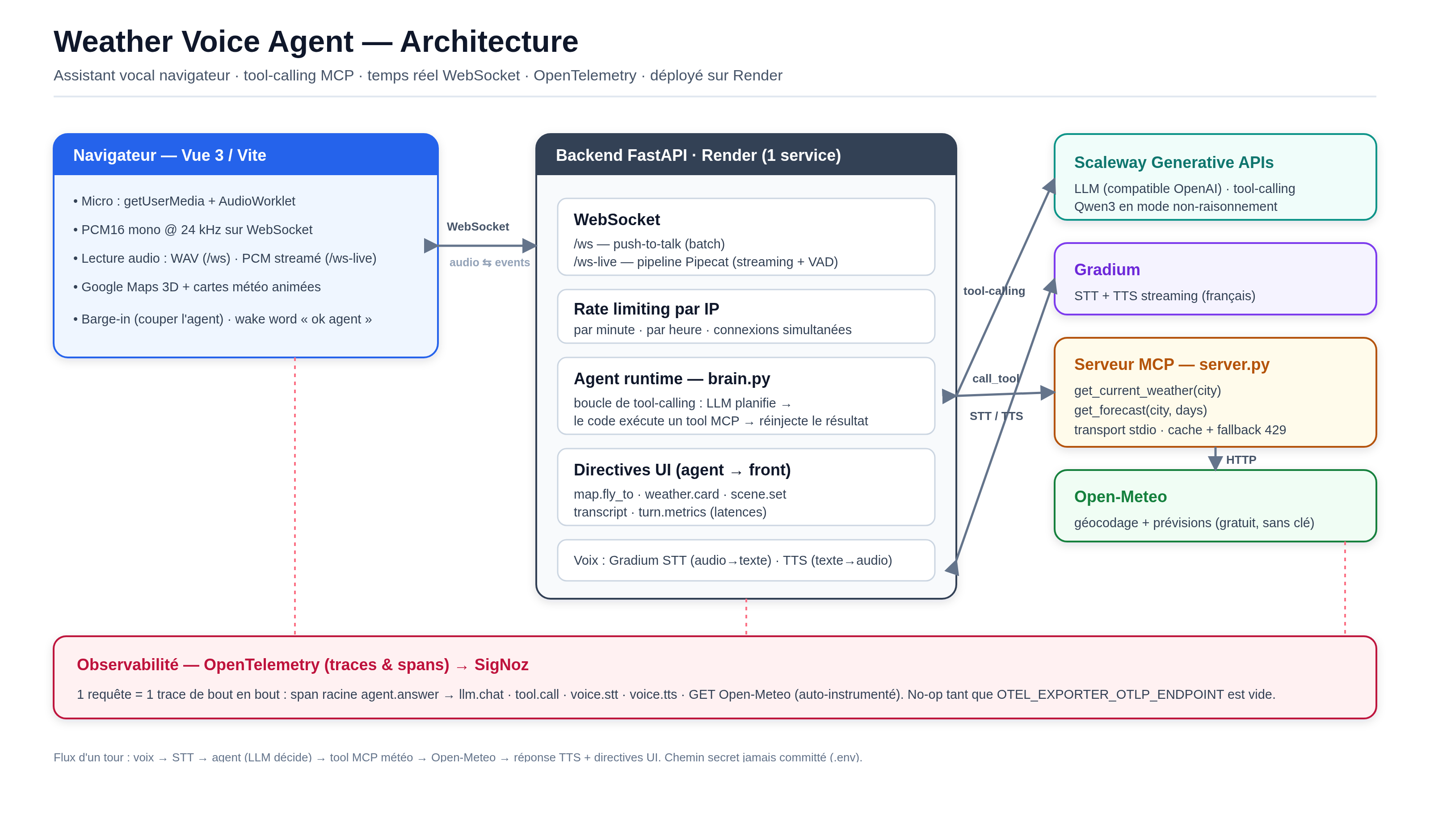The height and width of the screenshot is (840, 1430).
Task: Click 'géocodage + prévisions (gratuit, sans clé)'
Action: [1194, 523]
